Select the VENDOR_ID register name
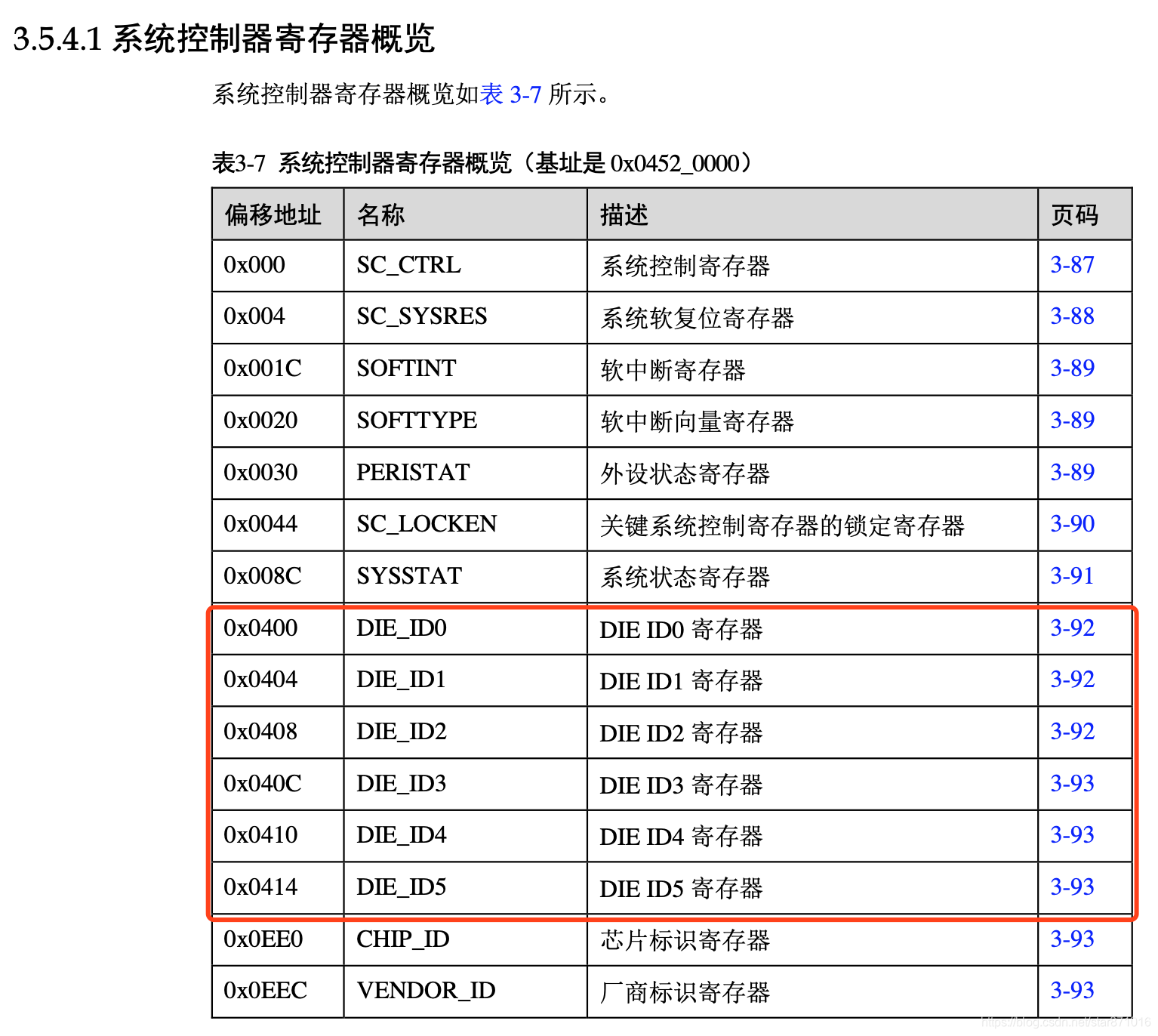This screenshot has width=1158, height=1036. coord(426,991)
